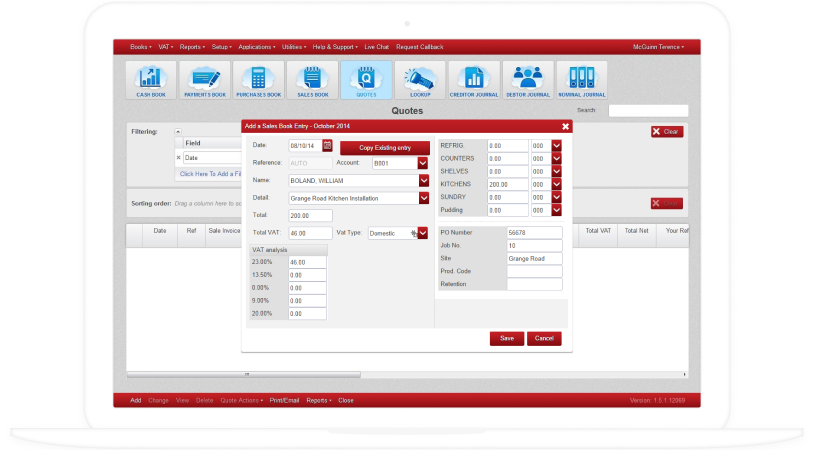Image resolution: width=814 pixels, height=450 pixels.
Task: Open the REFRIG. VAT code dropdown
Action: pos(557,146)
